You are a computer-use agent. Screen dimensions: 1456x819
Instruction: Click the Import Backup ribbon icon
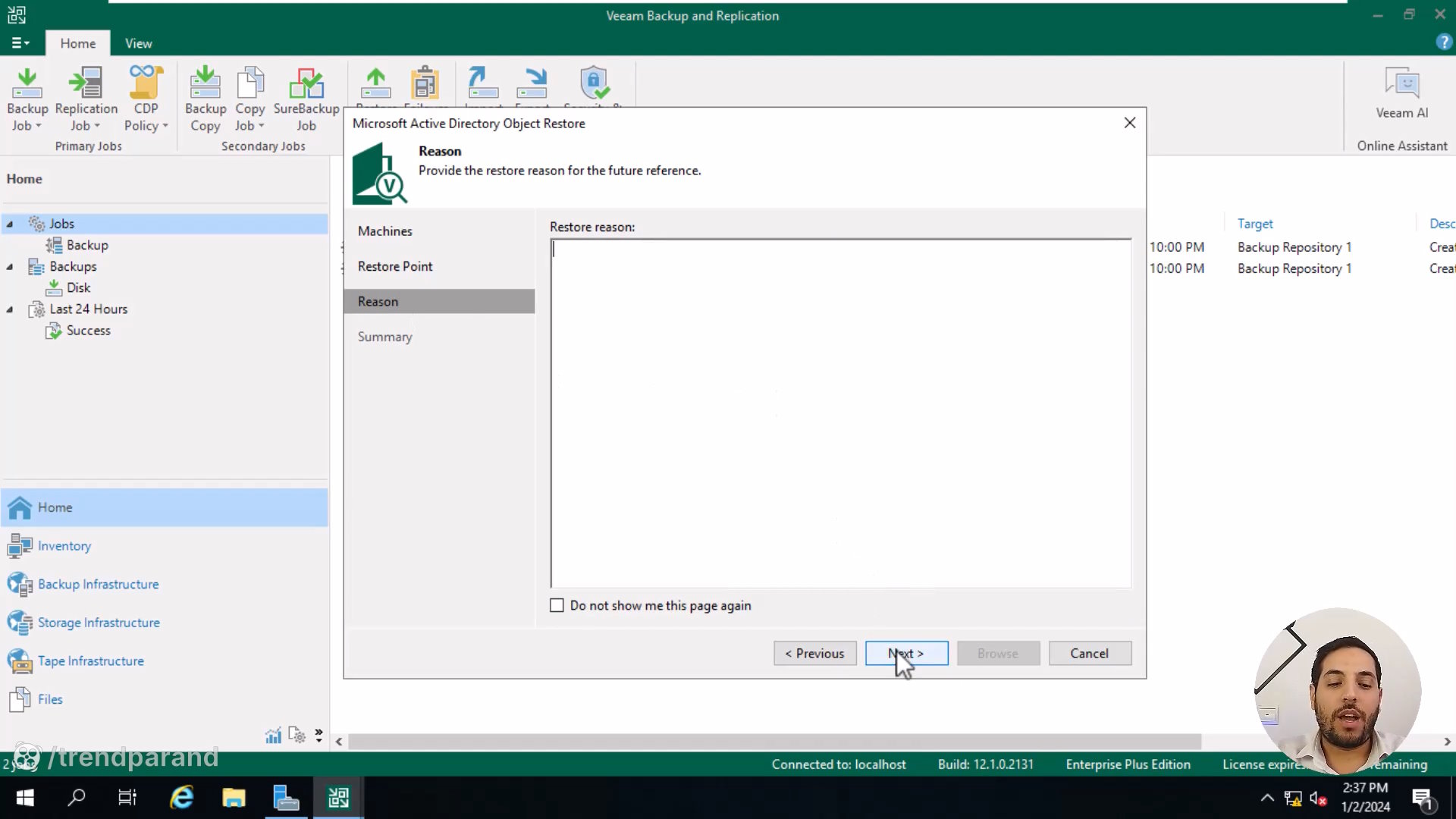pyautogui.click(x=483, y=83)
